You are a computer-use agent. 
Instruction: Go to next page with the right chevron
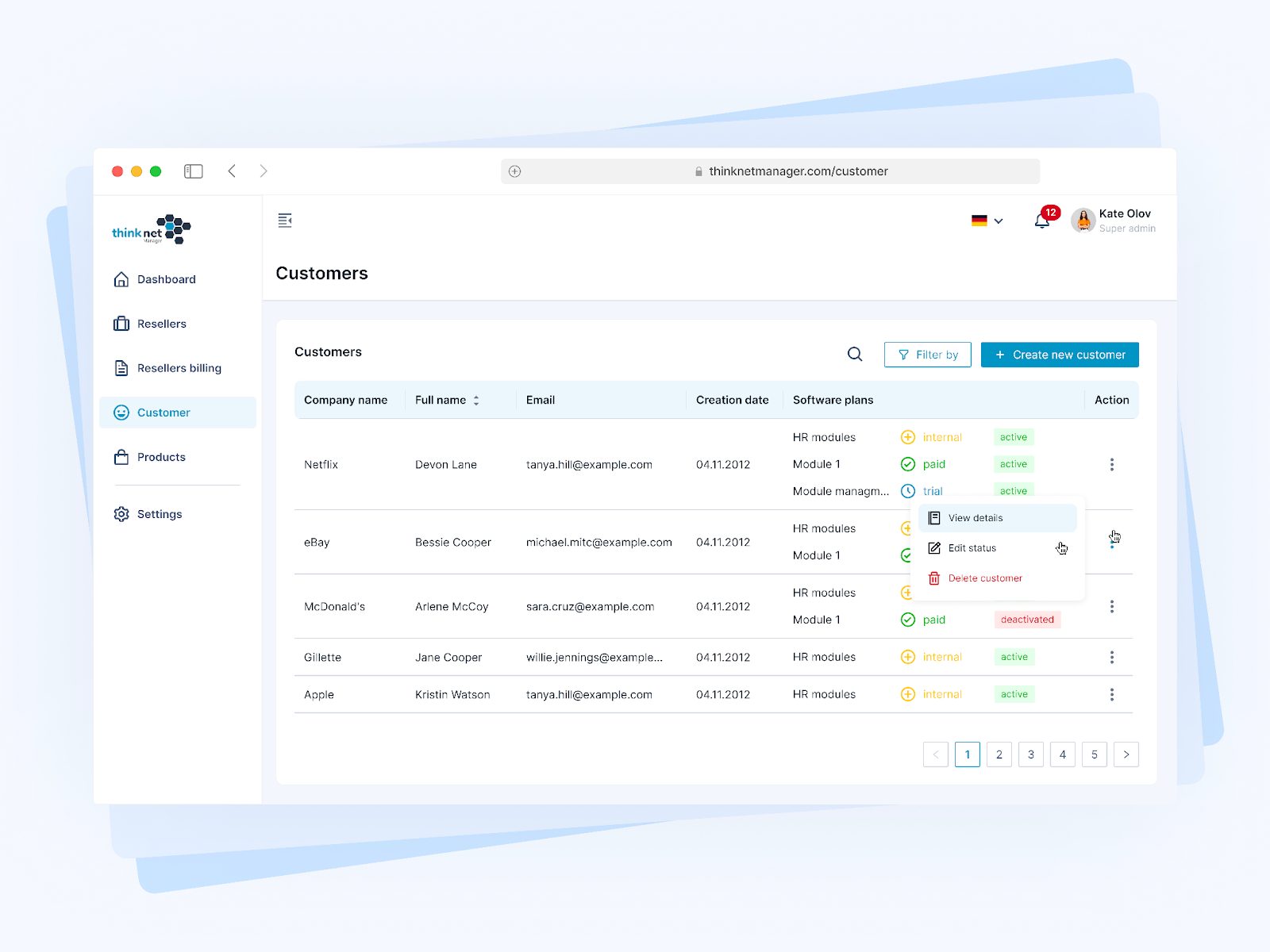(1126, 754)
